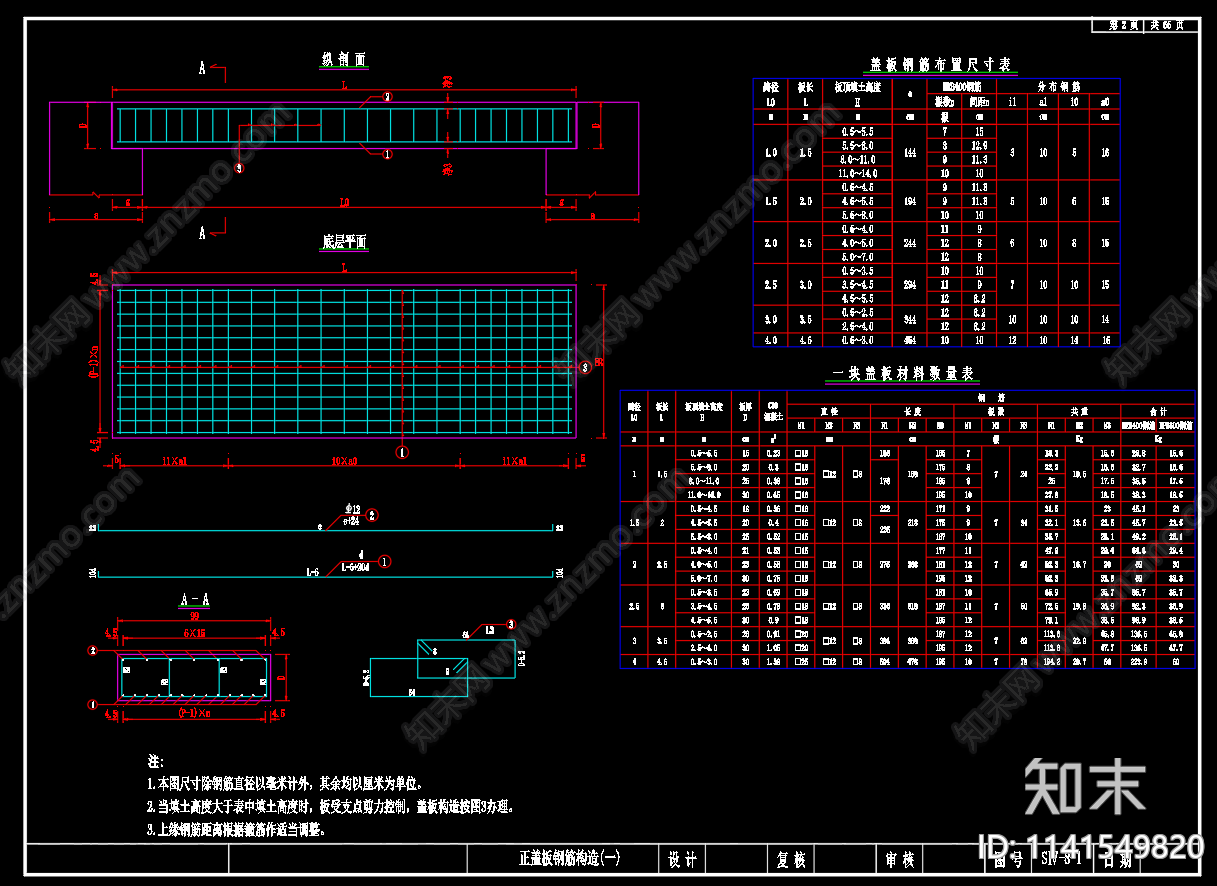Click rebar callout circle 1 below bottom plan

click(x=403, y=452)
